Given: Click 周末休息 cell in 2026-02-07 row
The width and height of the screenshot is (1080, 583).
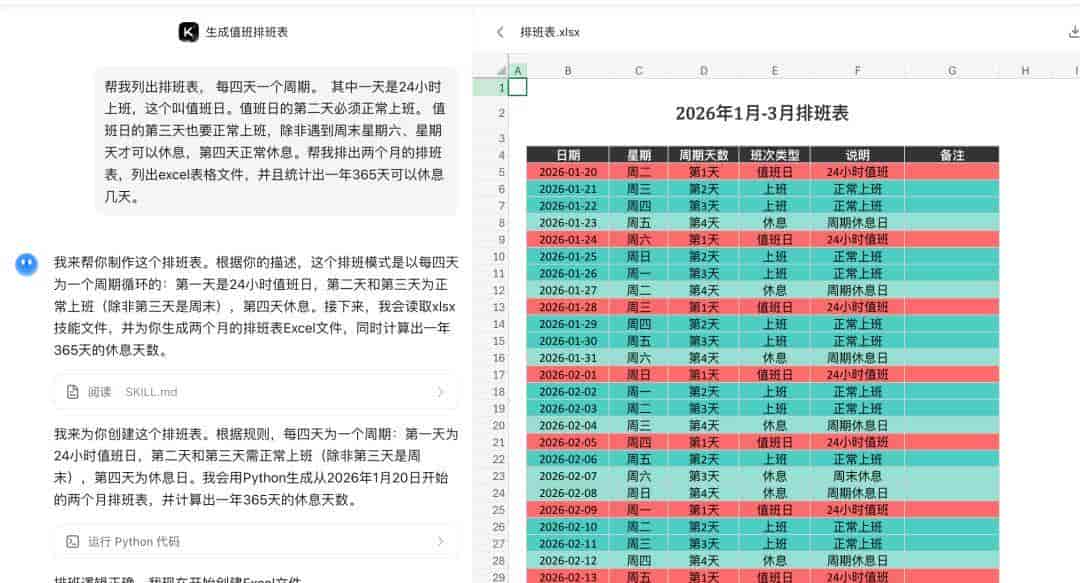Looking at the screenshot, I should point(858,476).
